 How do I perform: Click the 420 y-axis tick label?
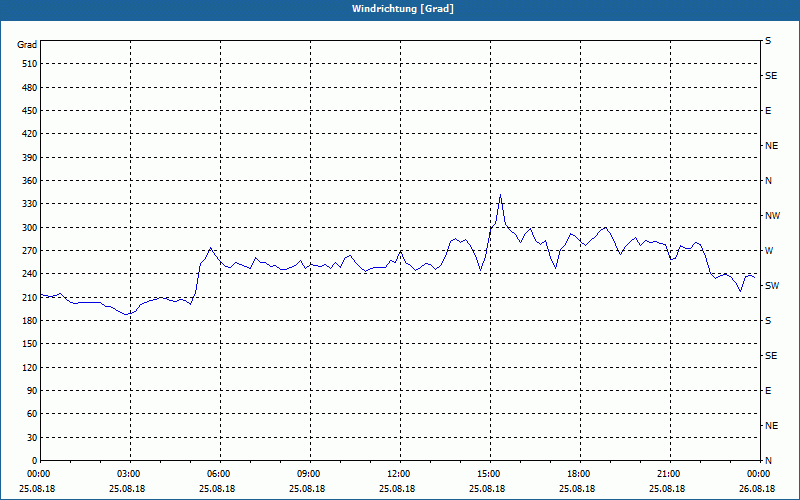30,134
